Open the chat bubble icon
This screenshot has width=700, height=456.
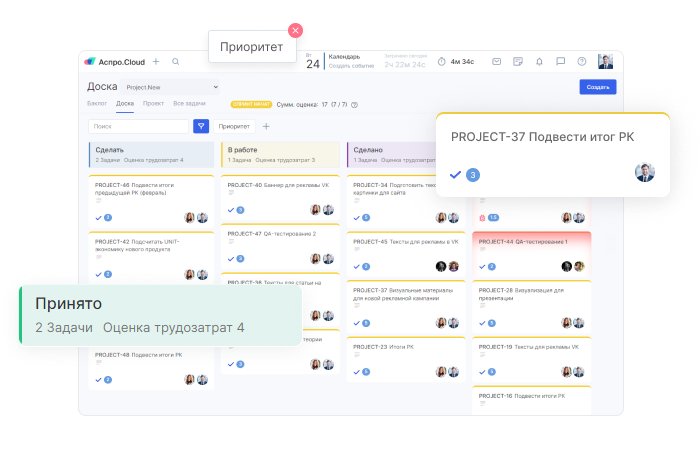pos(560,62)
